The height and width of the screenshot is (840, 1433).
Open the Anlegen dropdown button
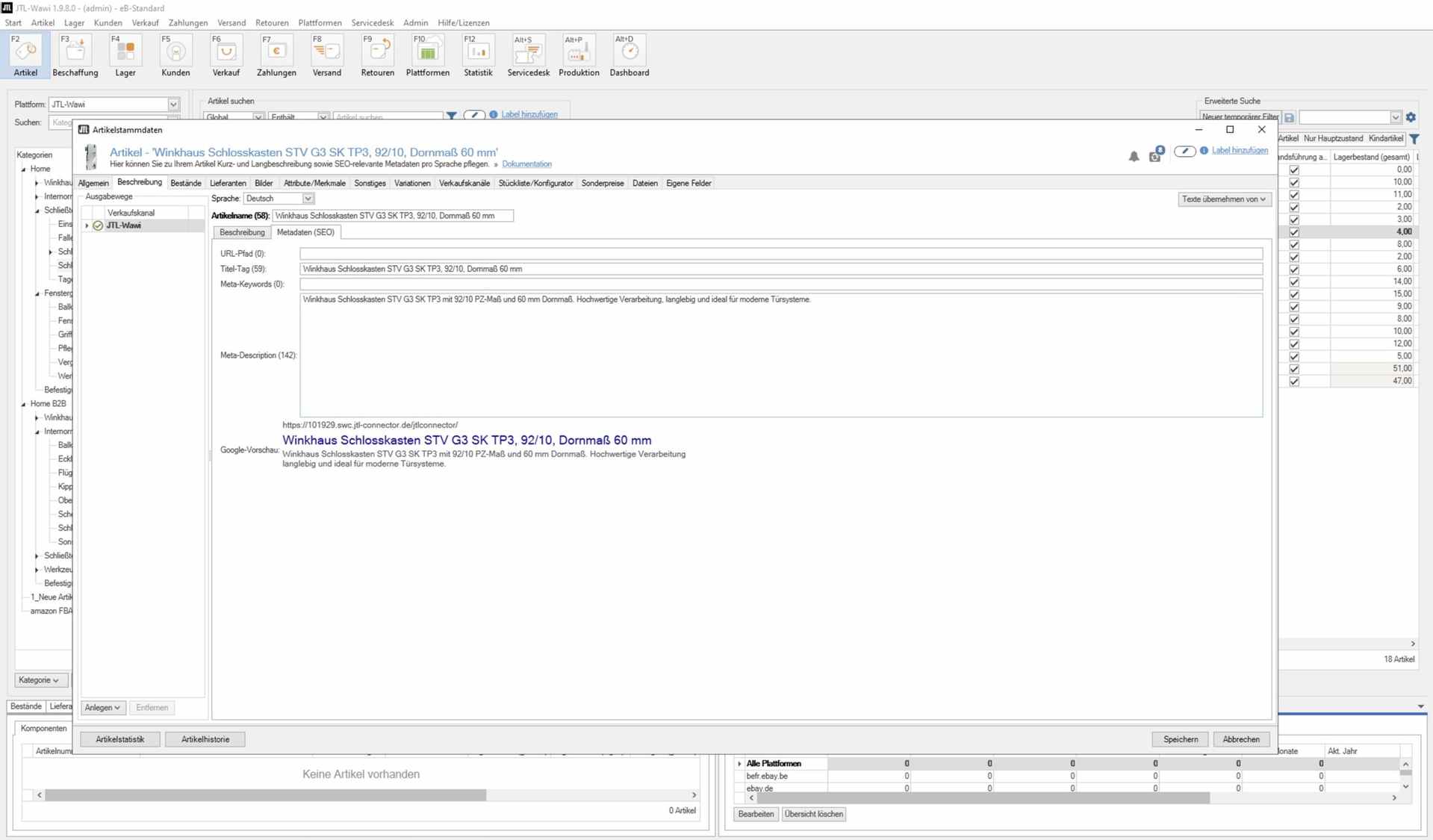102,708
